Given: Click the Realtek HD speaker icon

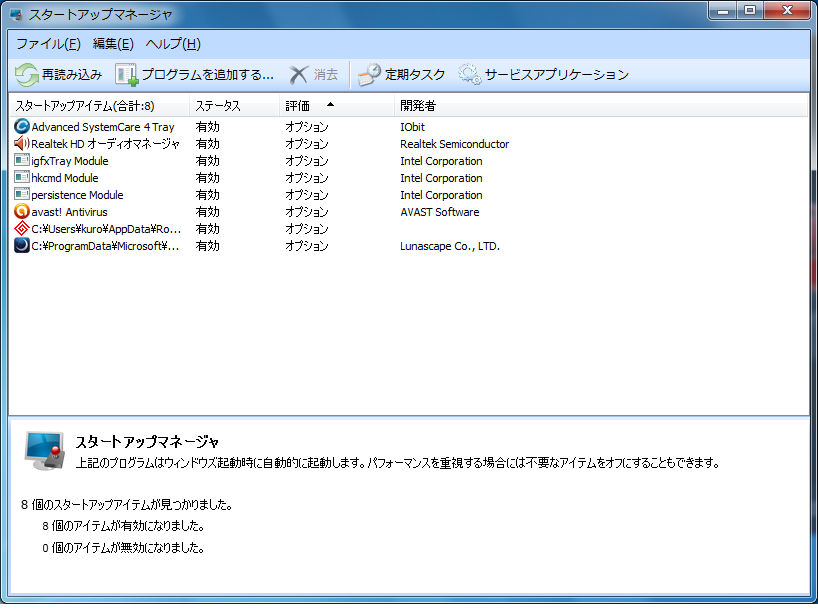Looking at the screenshot, I should pos(22,143).
